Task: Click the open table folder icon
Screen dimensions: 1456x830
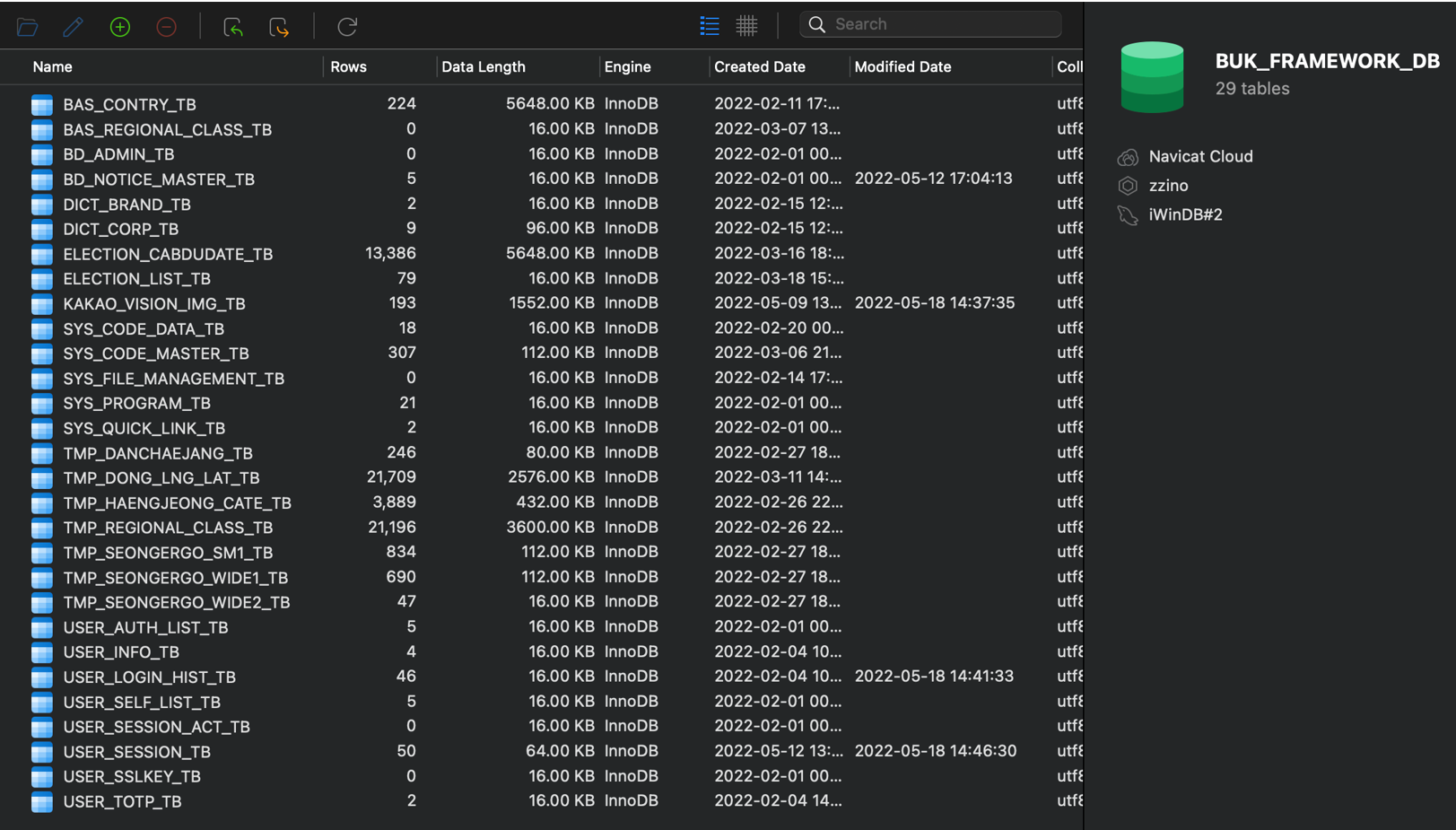Action: [27, 27]
